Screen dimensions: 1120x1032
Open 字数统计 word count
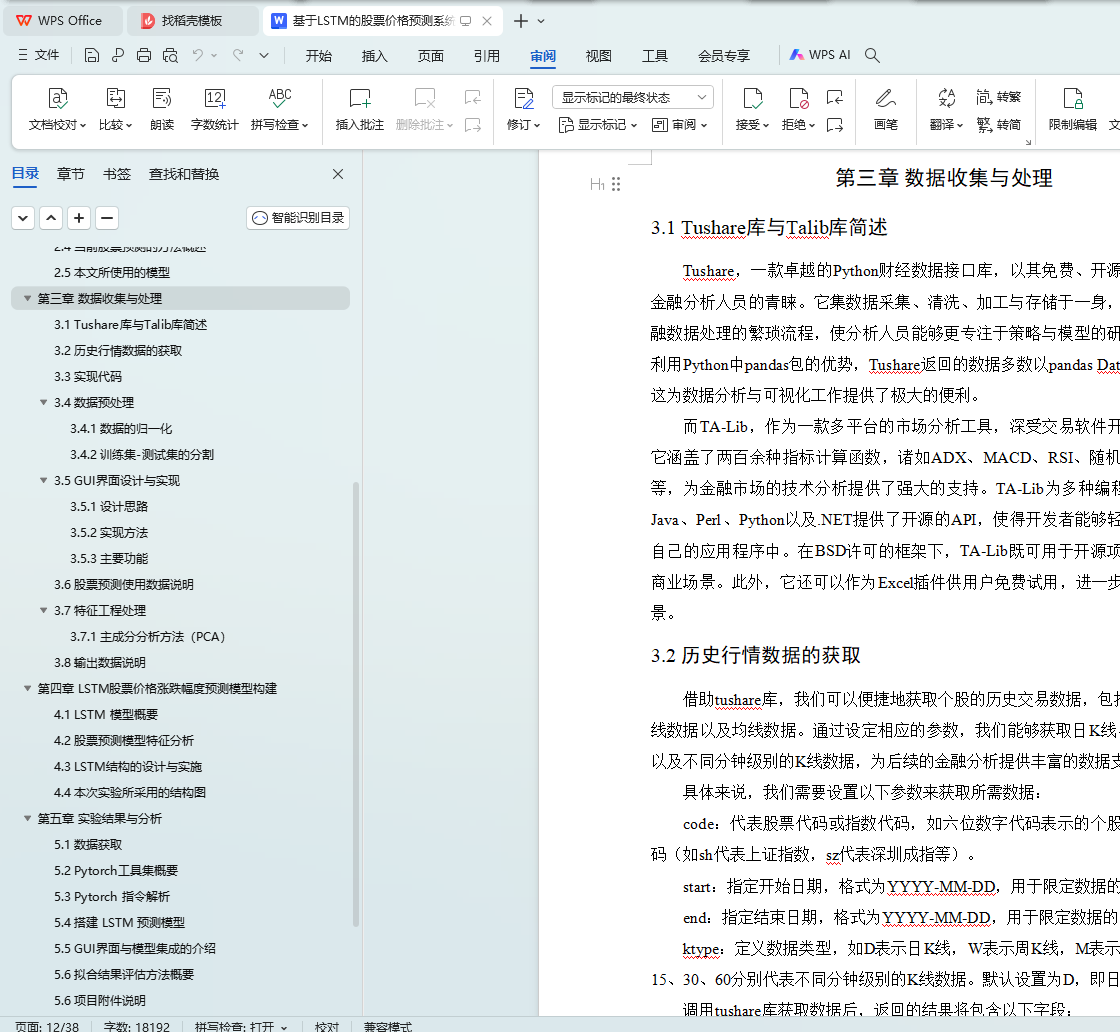(x=214, y=109)
